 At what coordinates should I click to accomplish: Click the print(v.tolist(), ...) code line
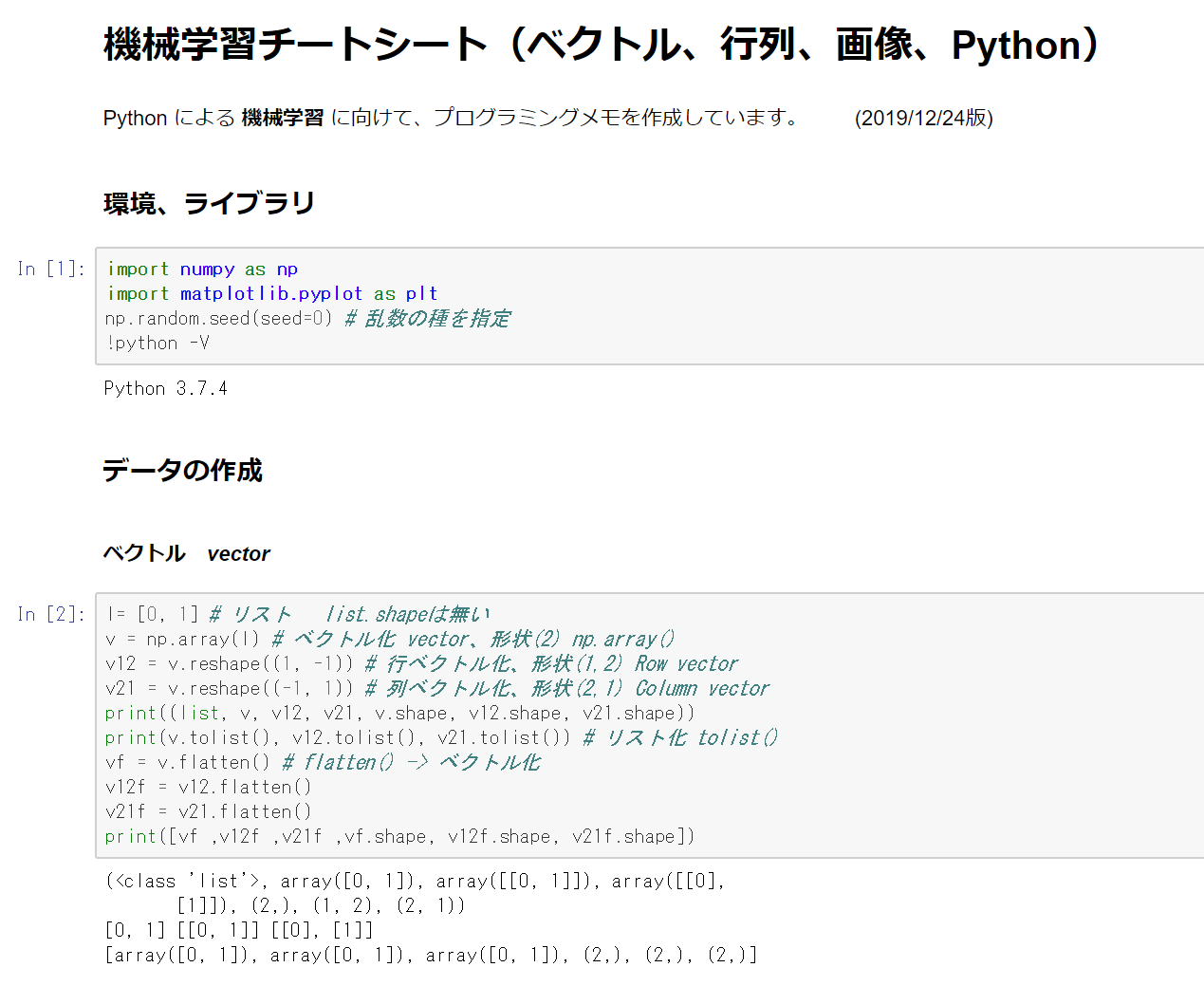338,737
